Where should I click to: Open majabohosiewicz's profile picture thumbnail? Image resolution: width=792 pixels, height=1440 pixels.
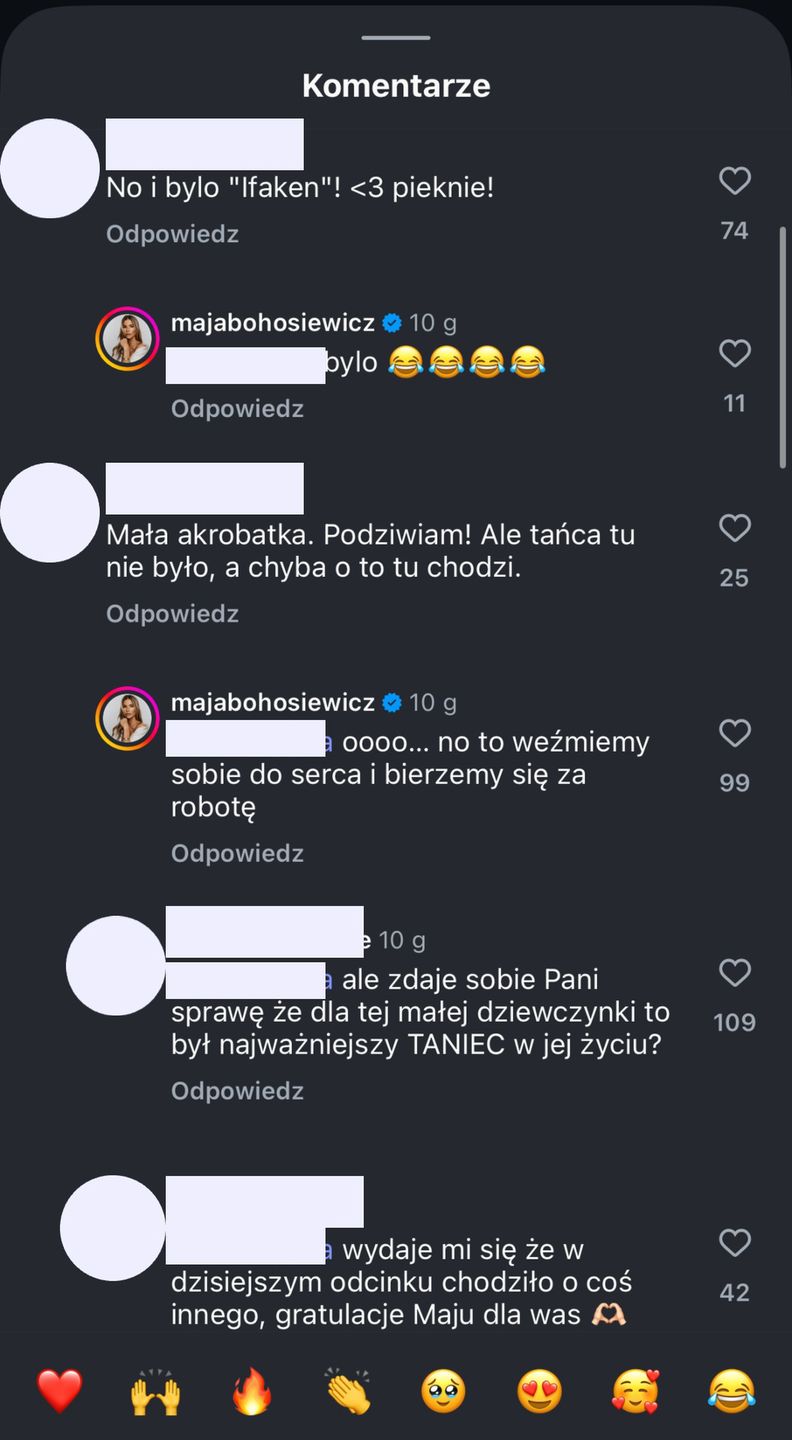click(x=128, y=338)
